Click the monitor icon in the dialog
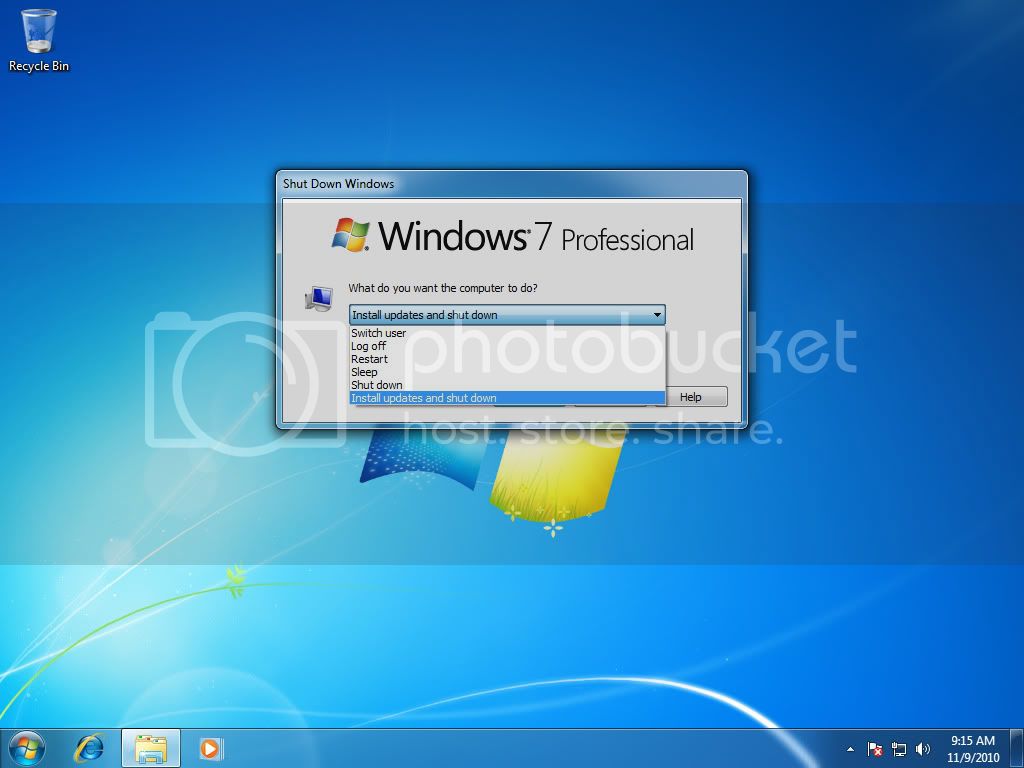 tap(320, 298)
